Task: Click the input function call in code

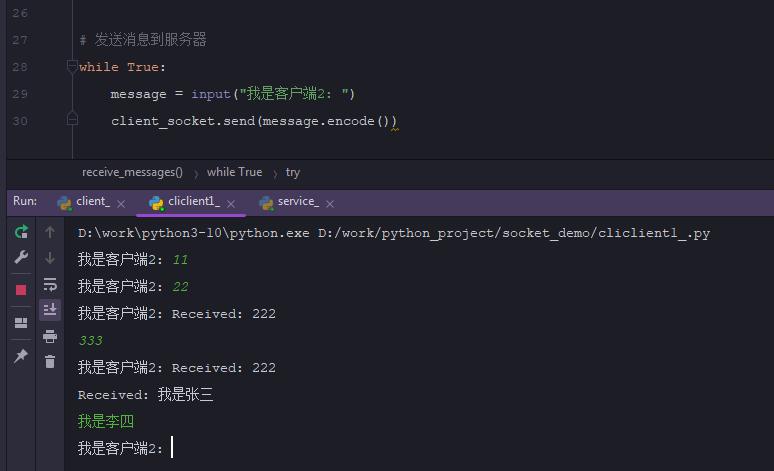Action: (x=211, y=94)
